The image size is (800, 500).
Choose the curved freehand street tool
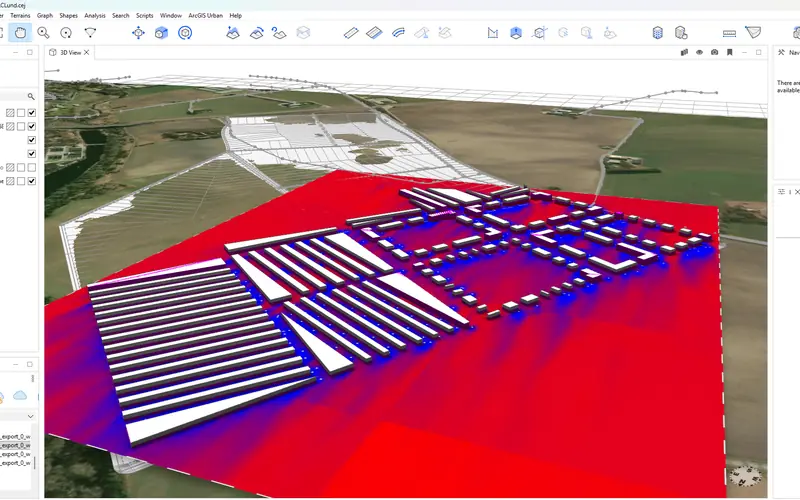tap(398, 33)
